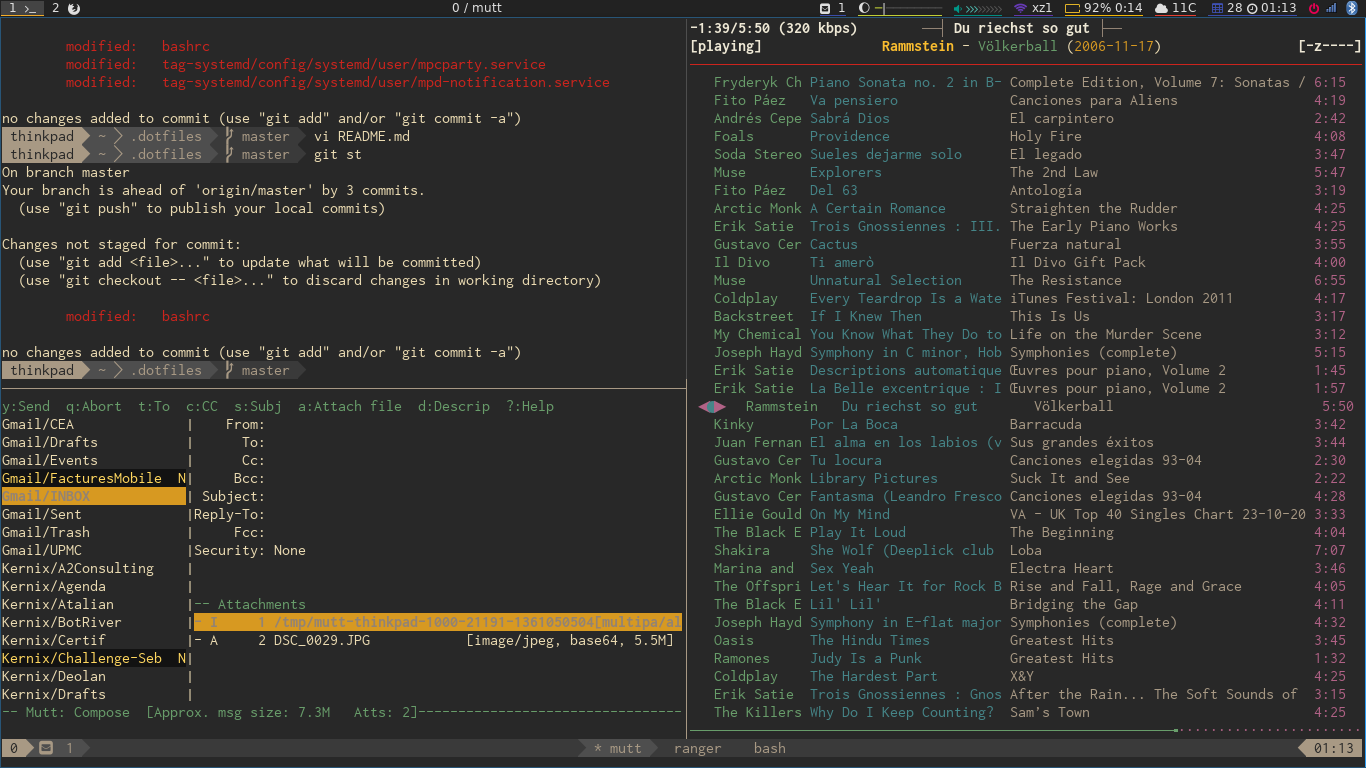The height and width of the screenshot is (768, 1366).
Task: Click the Mutt: Compose status line
Action: click(342, 712)
